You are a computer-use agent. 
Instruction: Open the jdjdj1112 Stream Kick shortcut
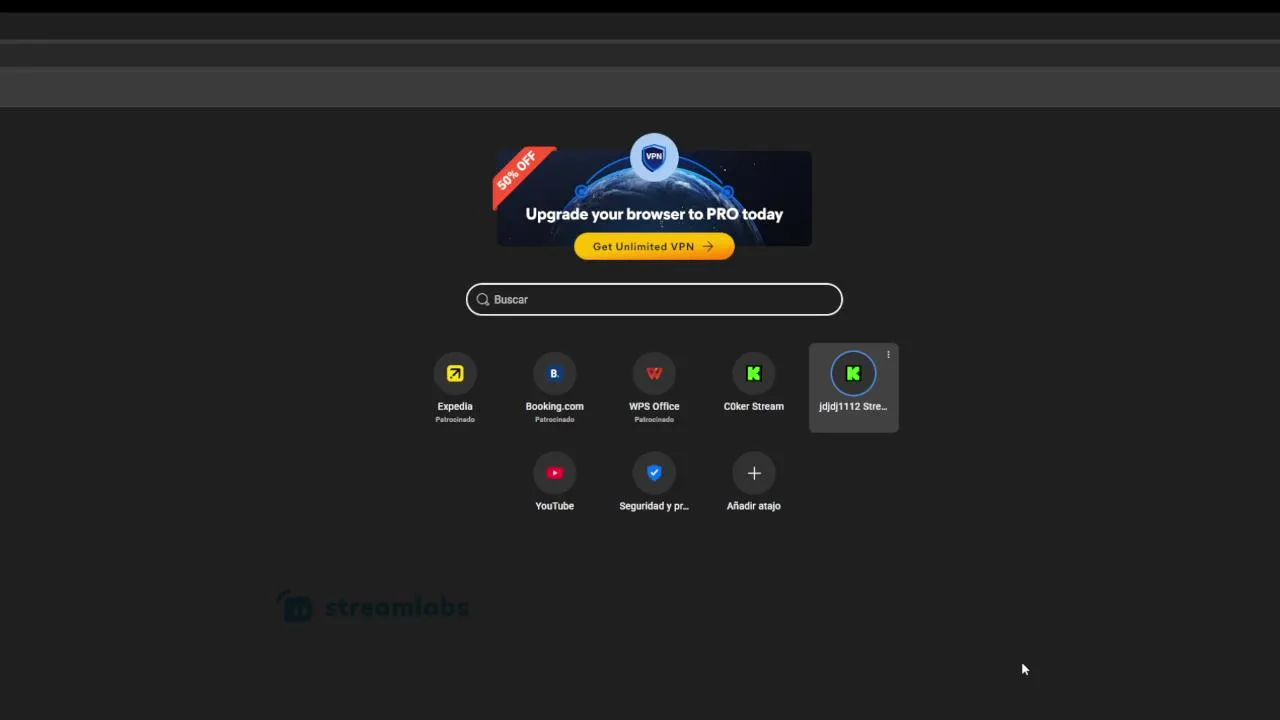tap(853, 374)
